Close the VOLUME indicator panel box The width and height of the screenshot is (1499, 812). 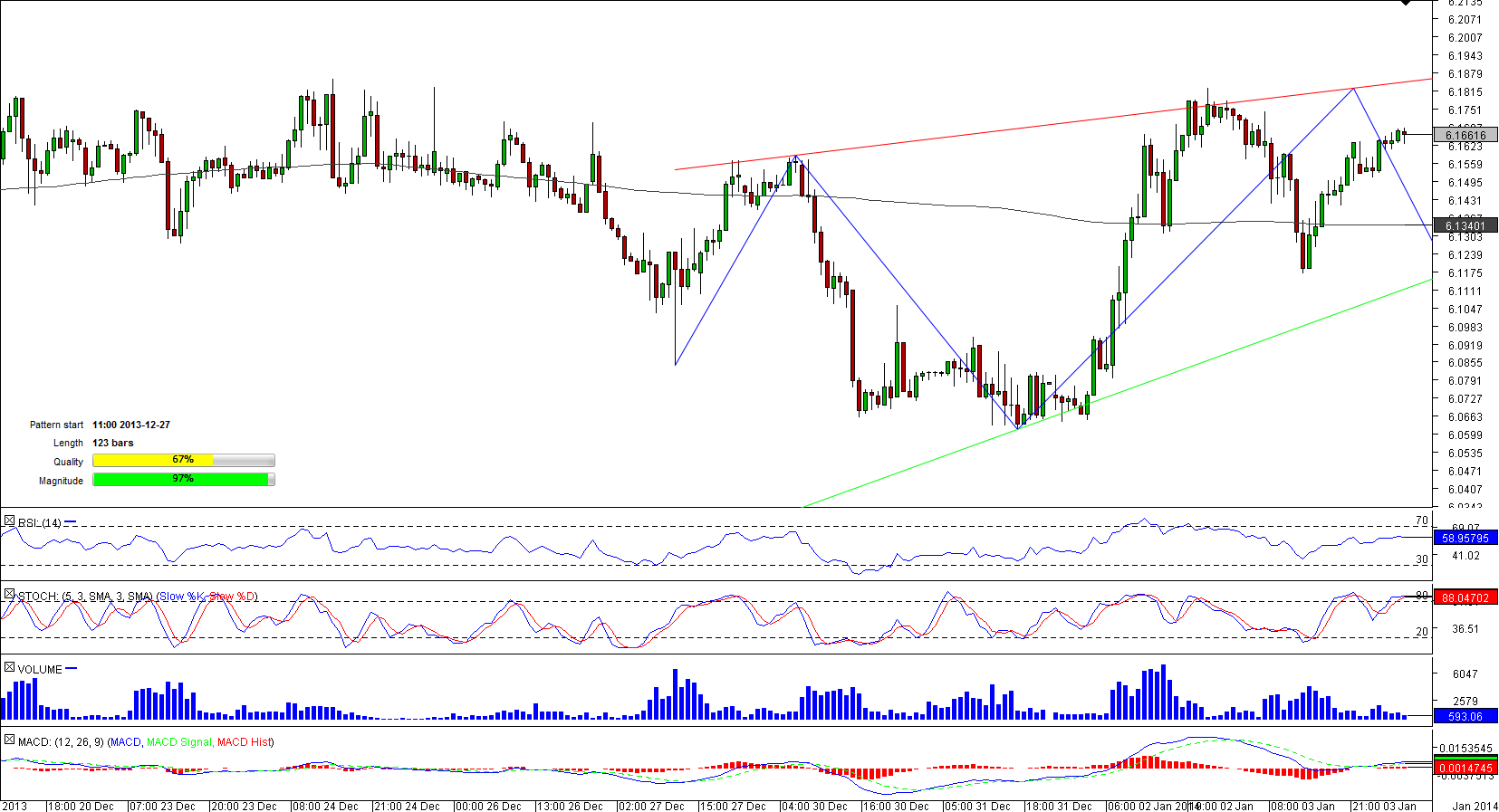tap(9, 668)
